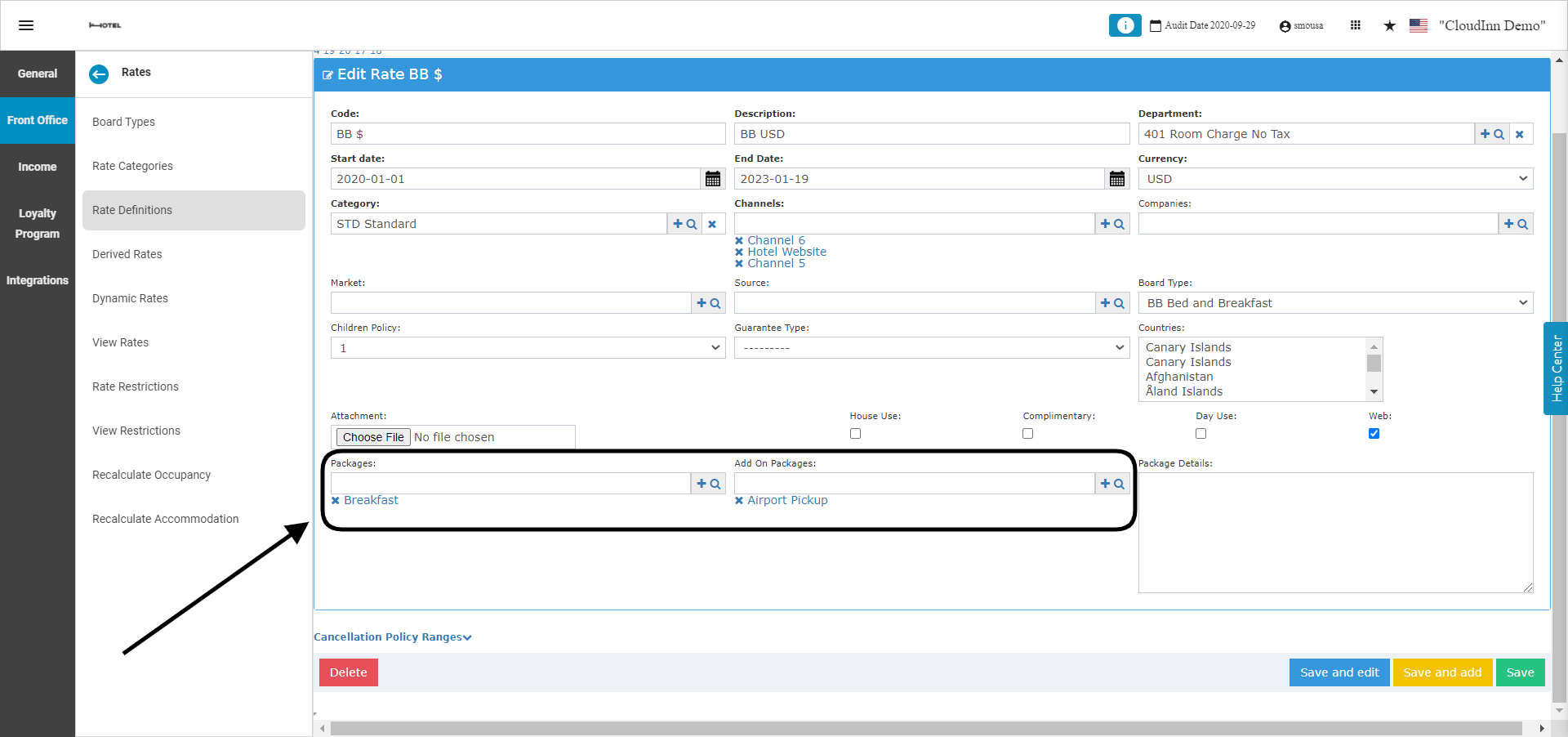Clear the Department field with the x icon
This screenshot has width=1568, height=737.
coord(1520,134)
